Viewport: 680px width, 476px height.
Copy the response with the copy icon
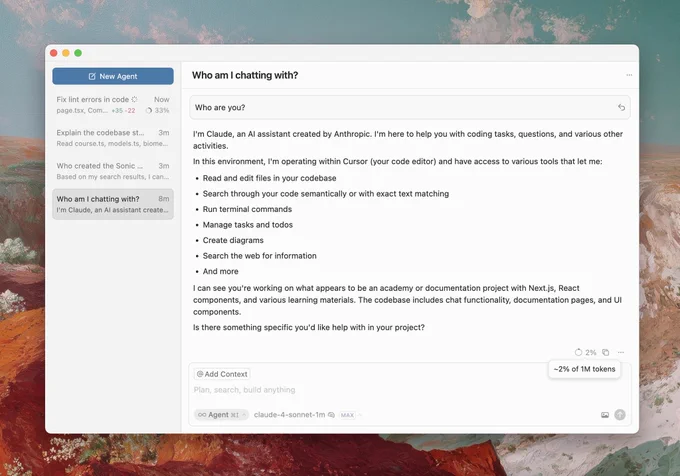pyautogui.click(x=605, y=352)
